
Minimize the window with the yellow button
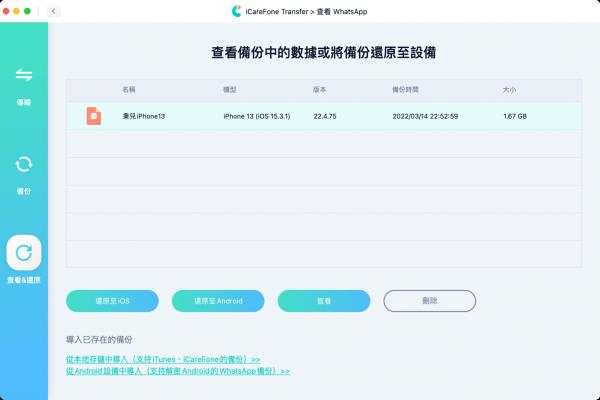pos(16,11)
